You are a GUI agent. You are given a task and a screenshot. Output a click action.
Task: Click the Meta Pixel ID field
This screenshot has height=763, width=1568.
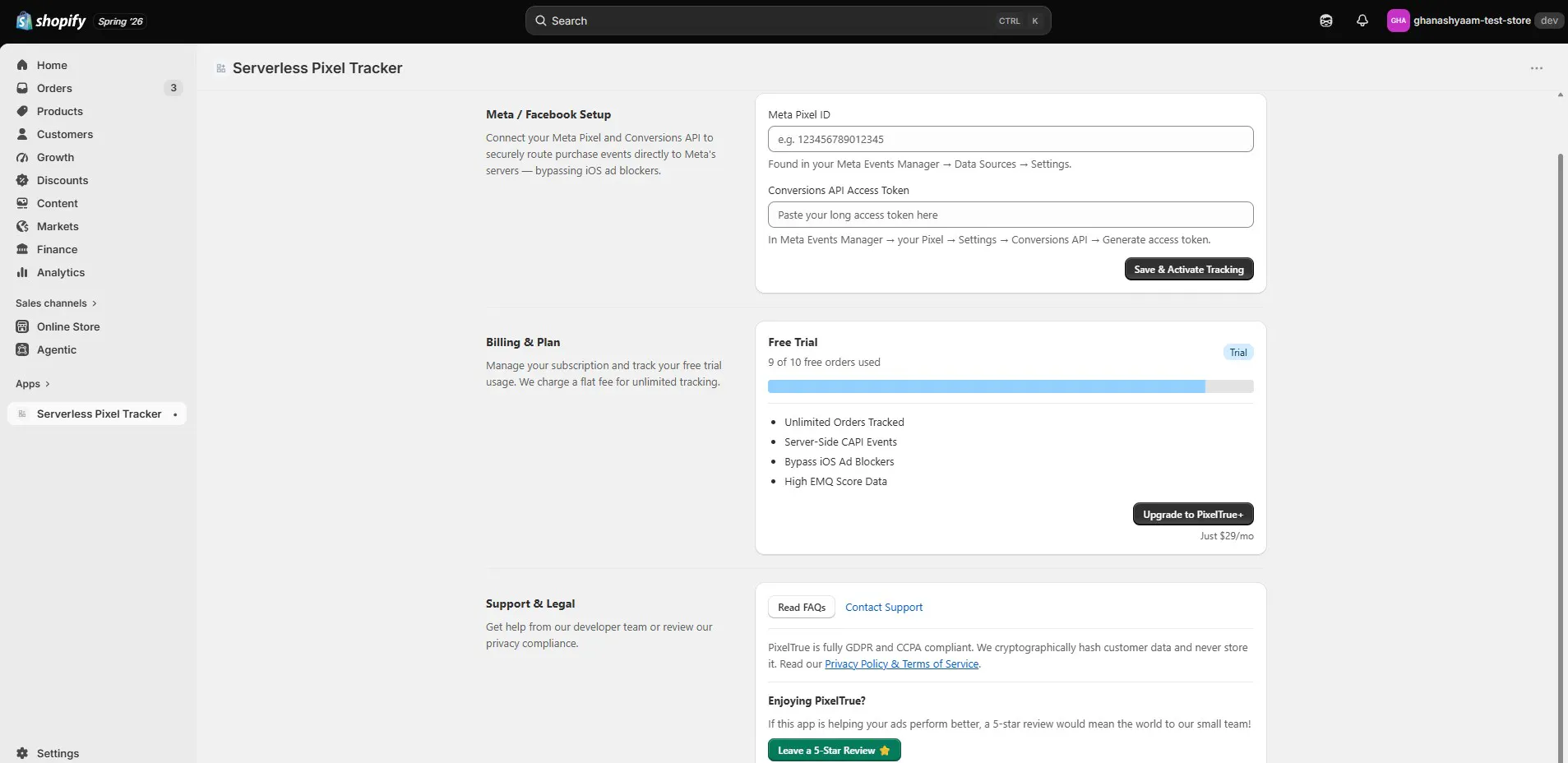(1011, 139)
